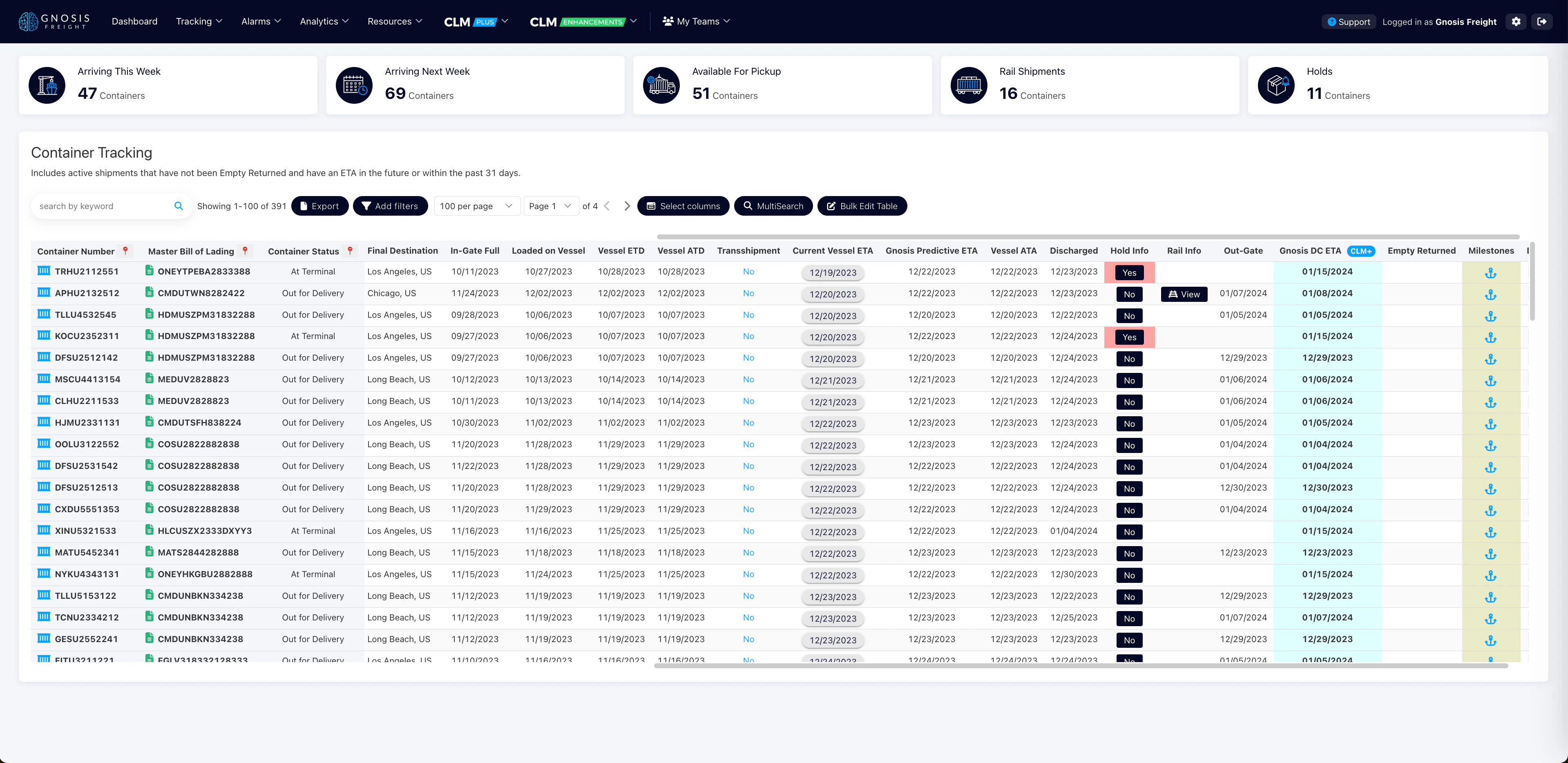The height and width of the screenshot is (763, 1568).
Task: Toggle the pin on Container Number column
Action: click(125, 250)
